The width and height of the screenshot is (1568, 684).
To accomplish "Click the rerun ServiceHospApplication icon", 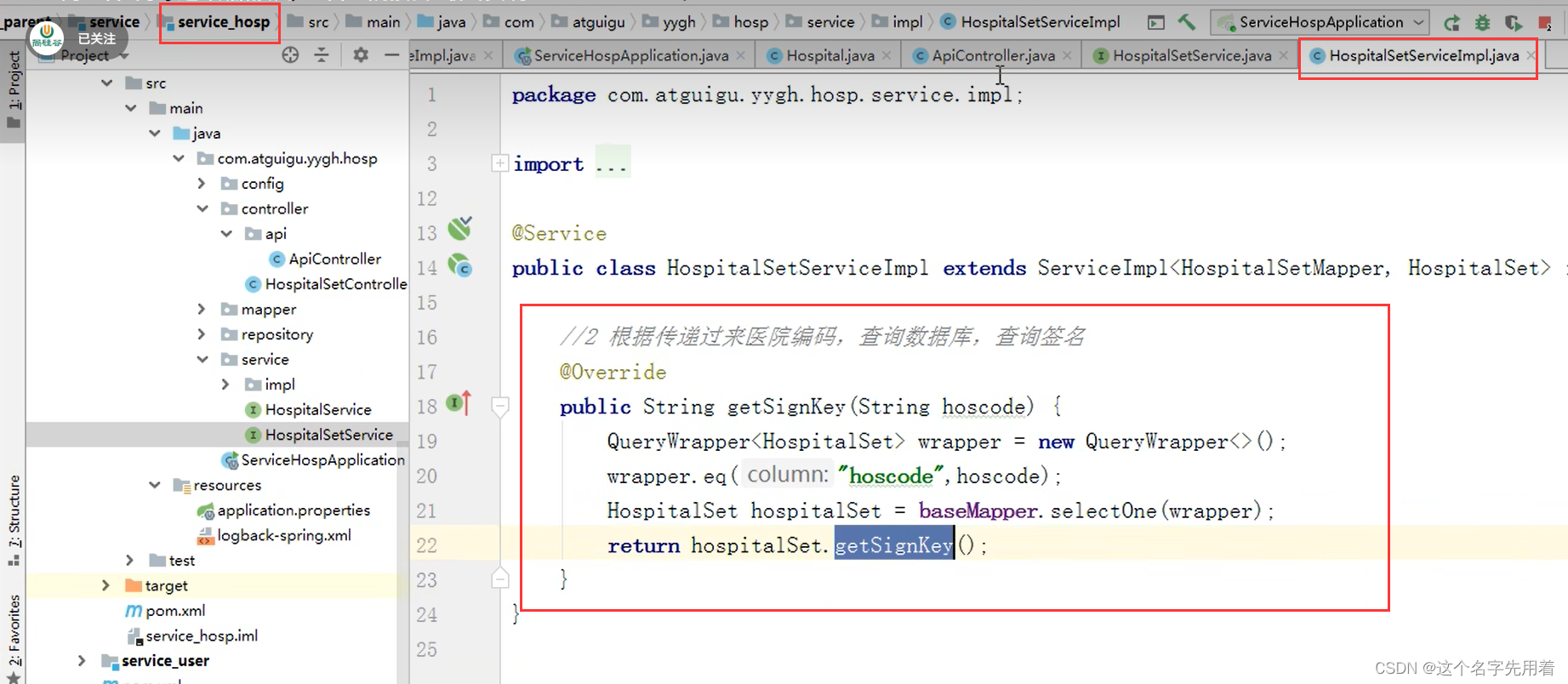I will tap(1452, 22).
